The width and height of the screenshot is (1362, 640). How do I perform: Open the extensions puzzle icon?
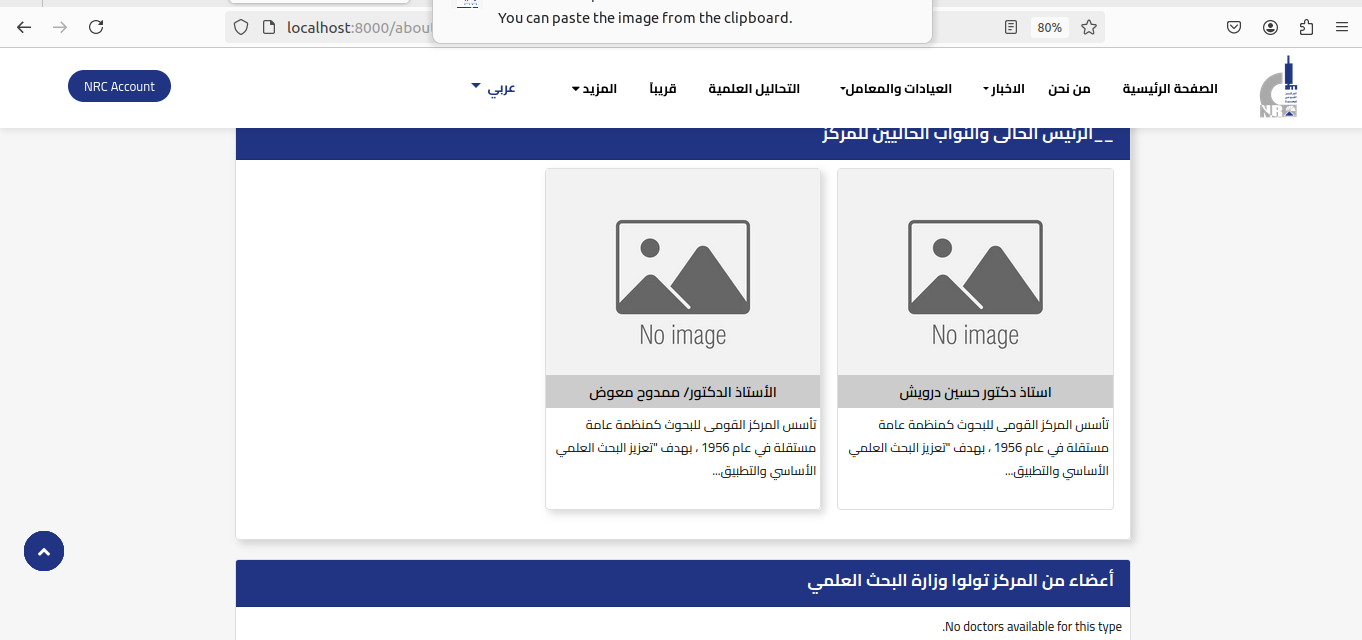[x=1306, y=28]
